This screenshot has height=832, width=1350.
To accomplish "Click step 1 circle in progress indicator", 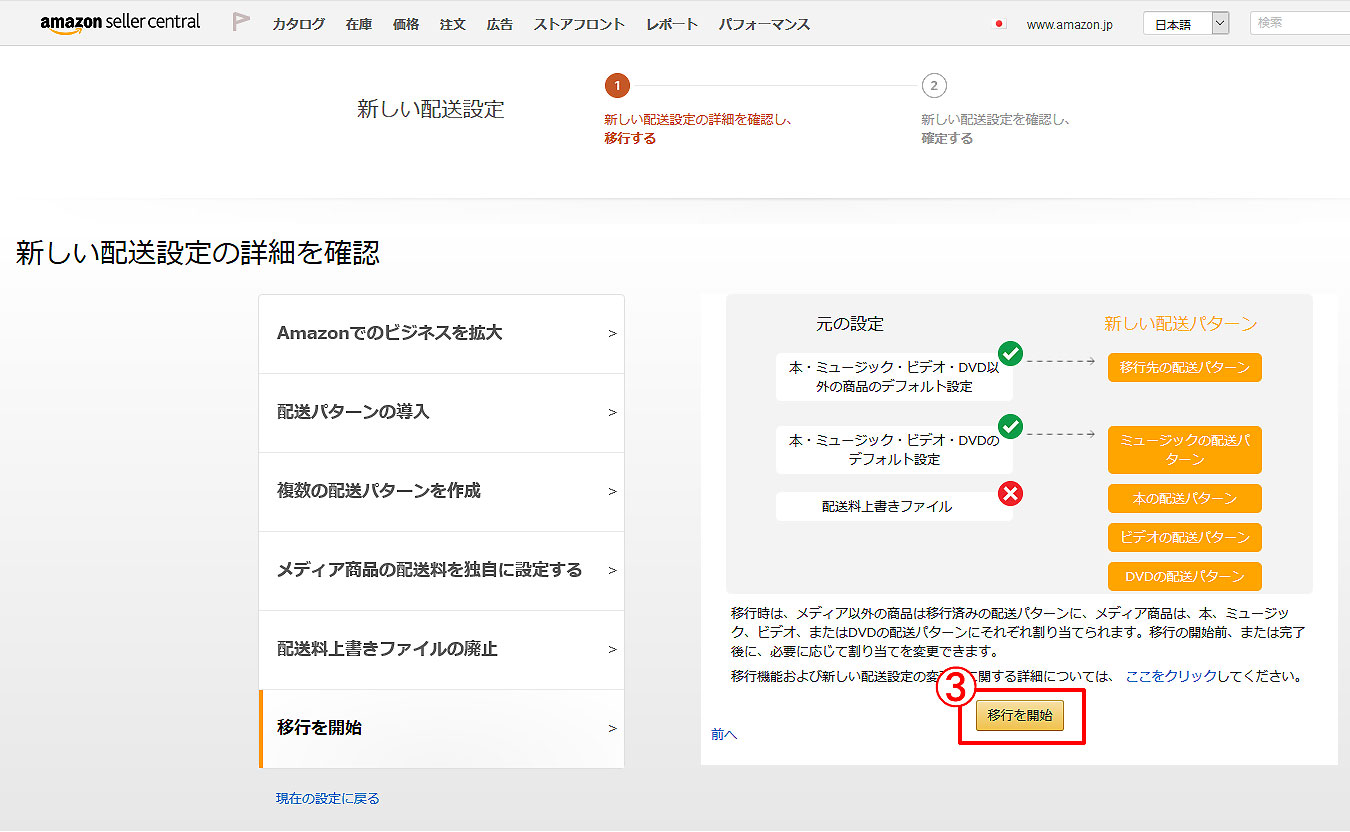I will (x=617, y=86).
